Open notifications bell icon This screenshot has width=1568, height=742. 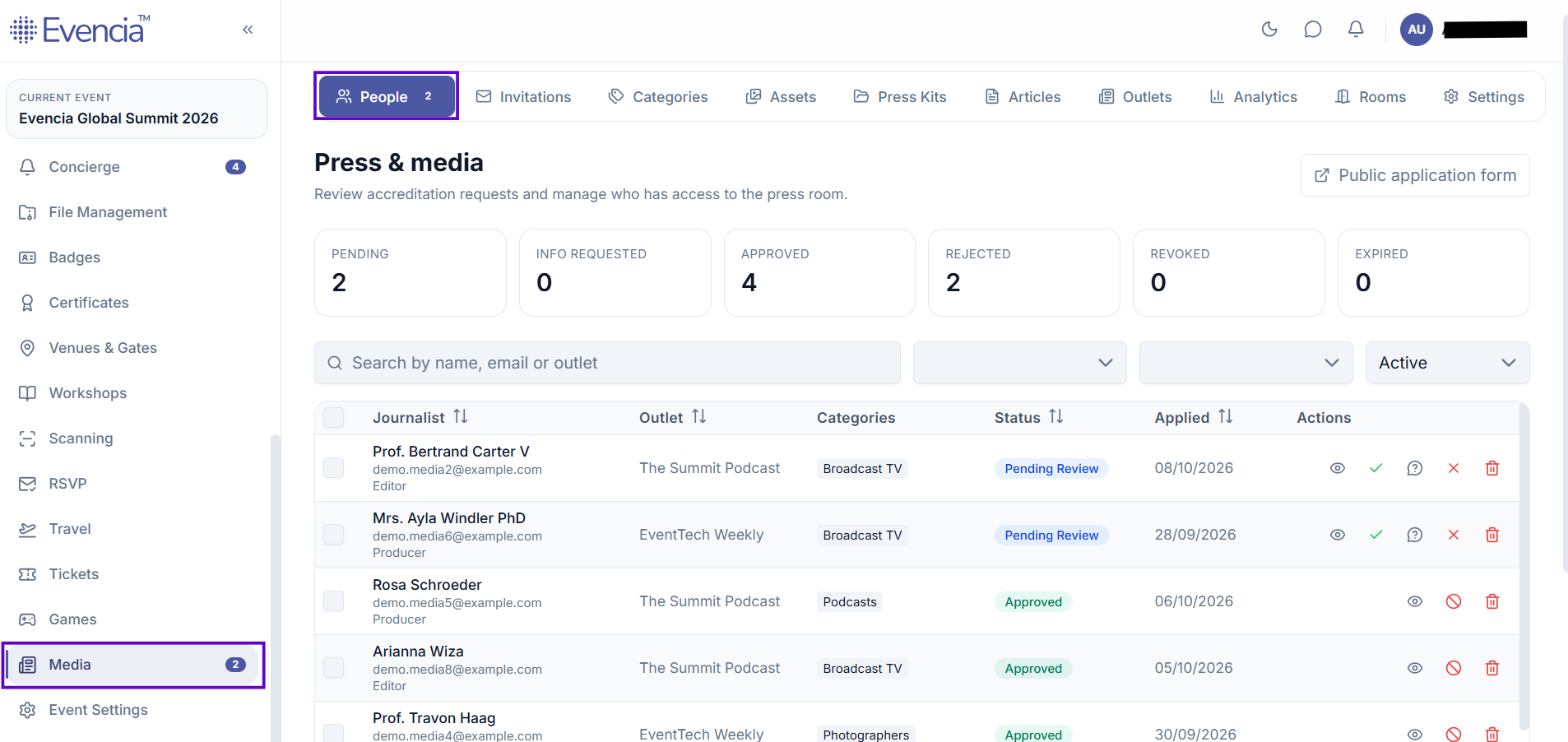pos(1356,30)
